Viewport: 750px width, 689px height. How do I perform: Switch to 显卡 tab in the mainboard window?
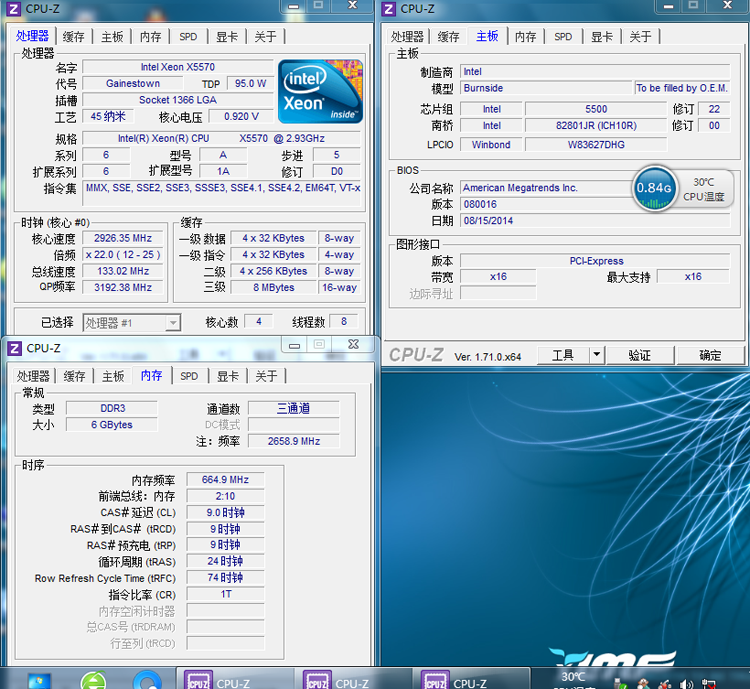pos(602,37)
